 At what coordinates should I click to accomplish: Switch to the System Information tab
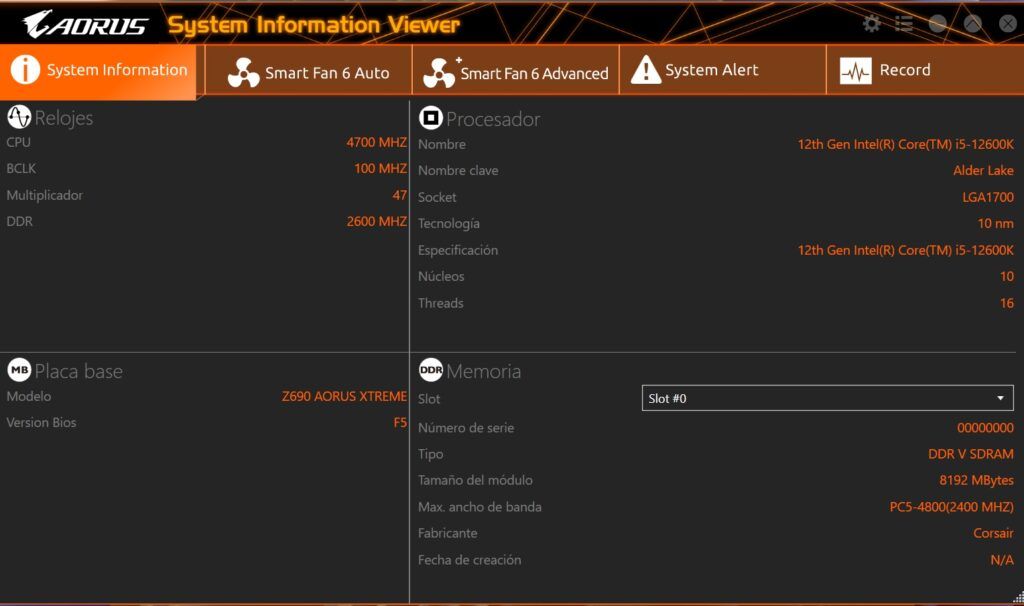pyautogui.click(x=98, y=70)
